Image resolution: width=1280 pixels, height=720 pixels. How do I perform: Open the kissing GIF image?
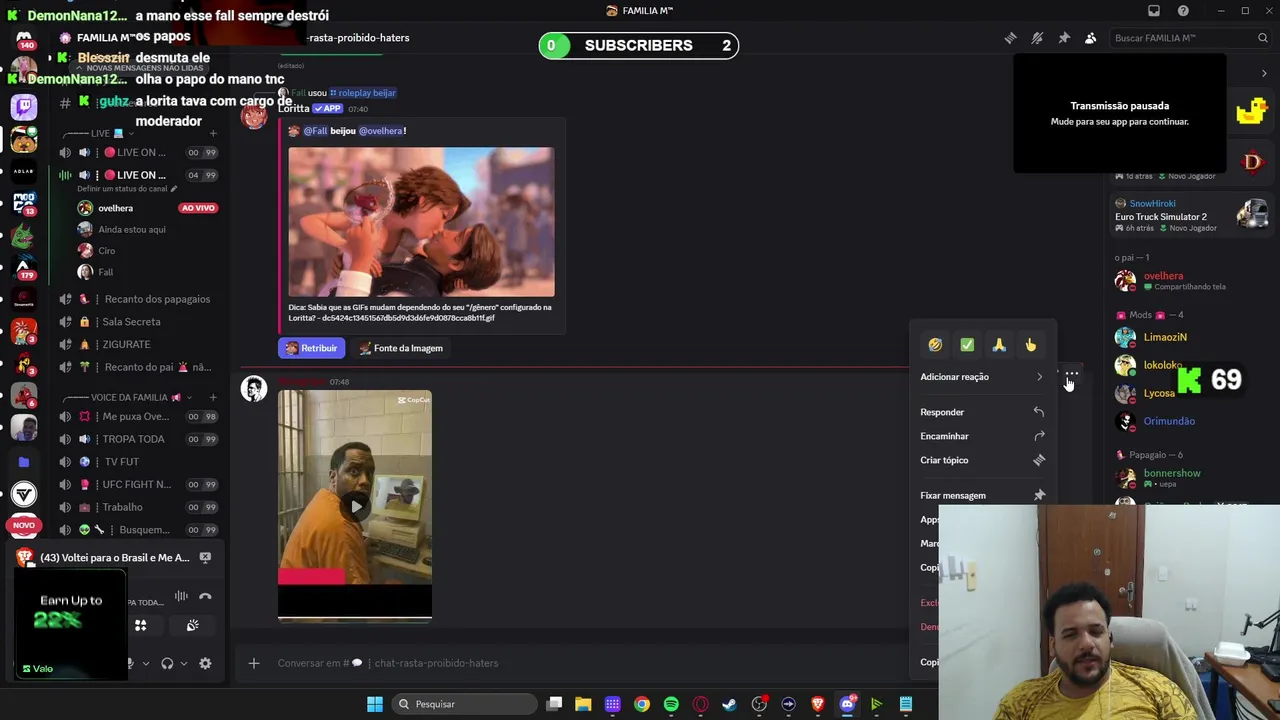click(421, 222)
